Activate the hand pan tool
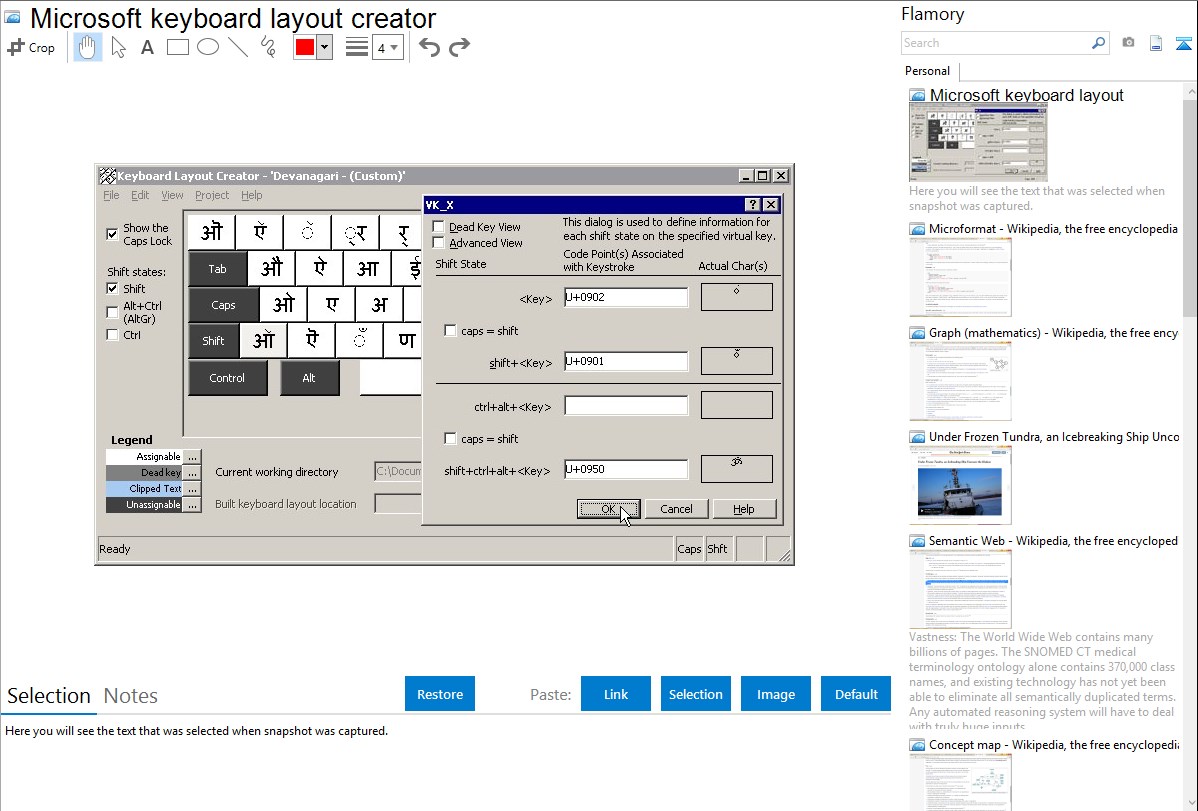Screen dimensions: 1198x811 click(88, 47)
